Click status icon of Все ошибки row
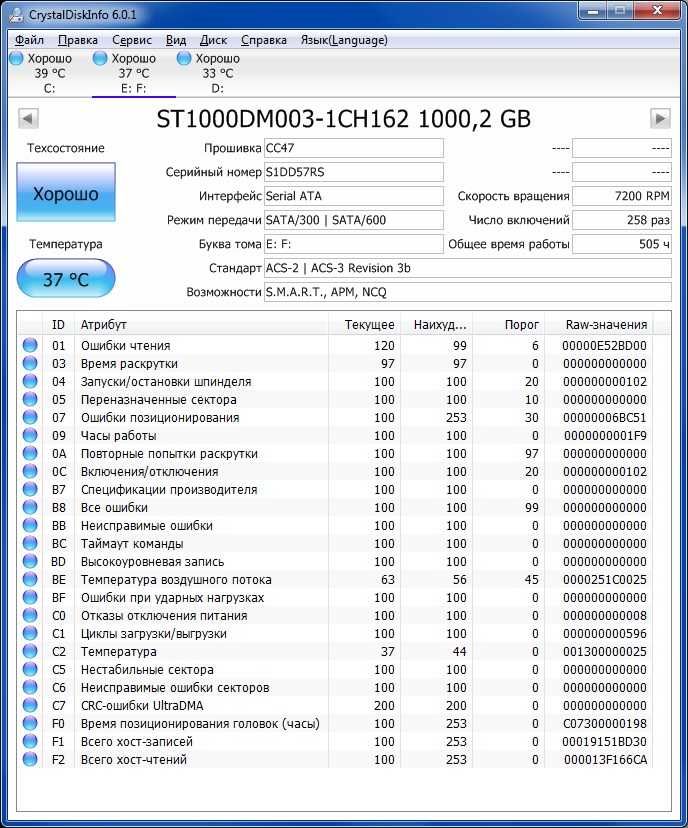 tap(30, 507)
